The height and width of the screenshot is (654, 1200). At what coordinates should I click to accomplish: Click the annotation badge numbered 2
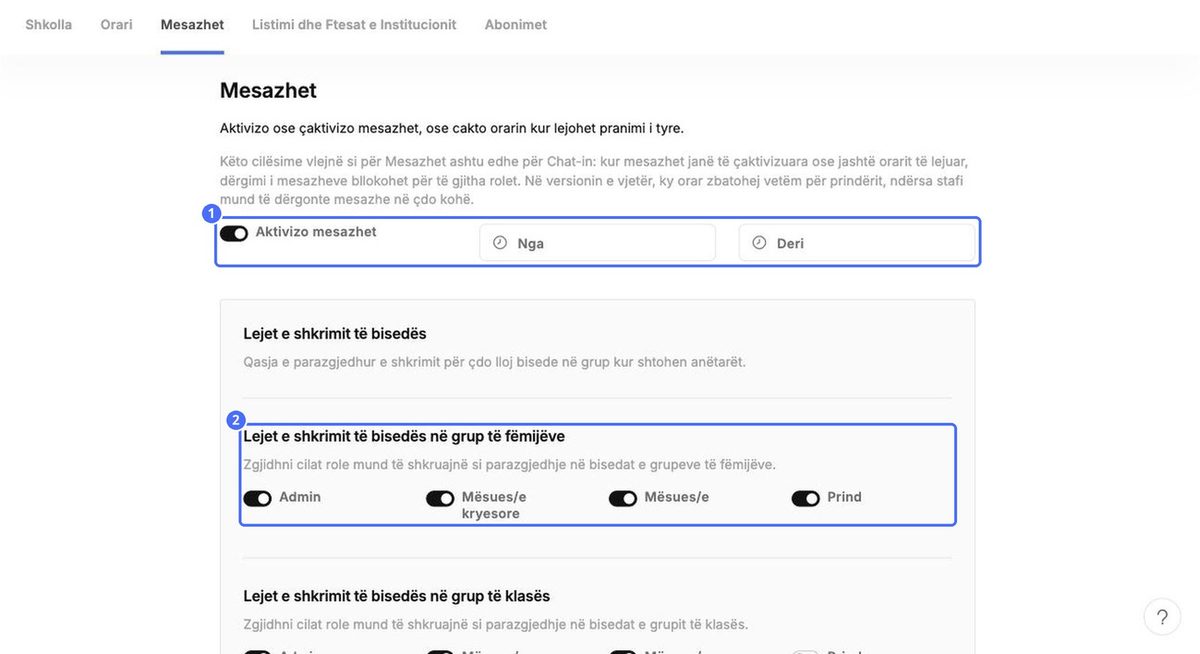236,420
